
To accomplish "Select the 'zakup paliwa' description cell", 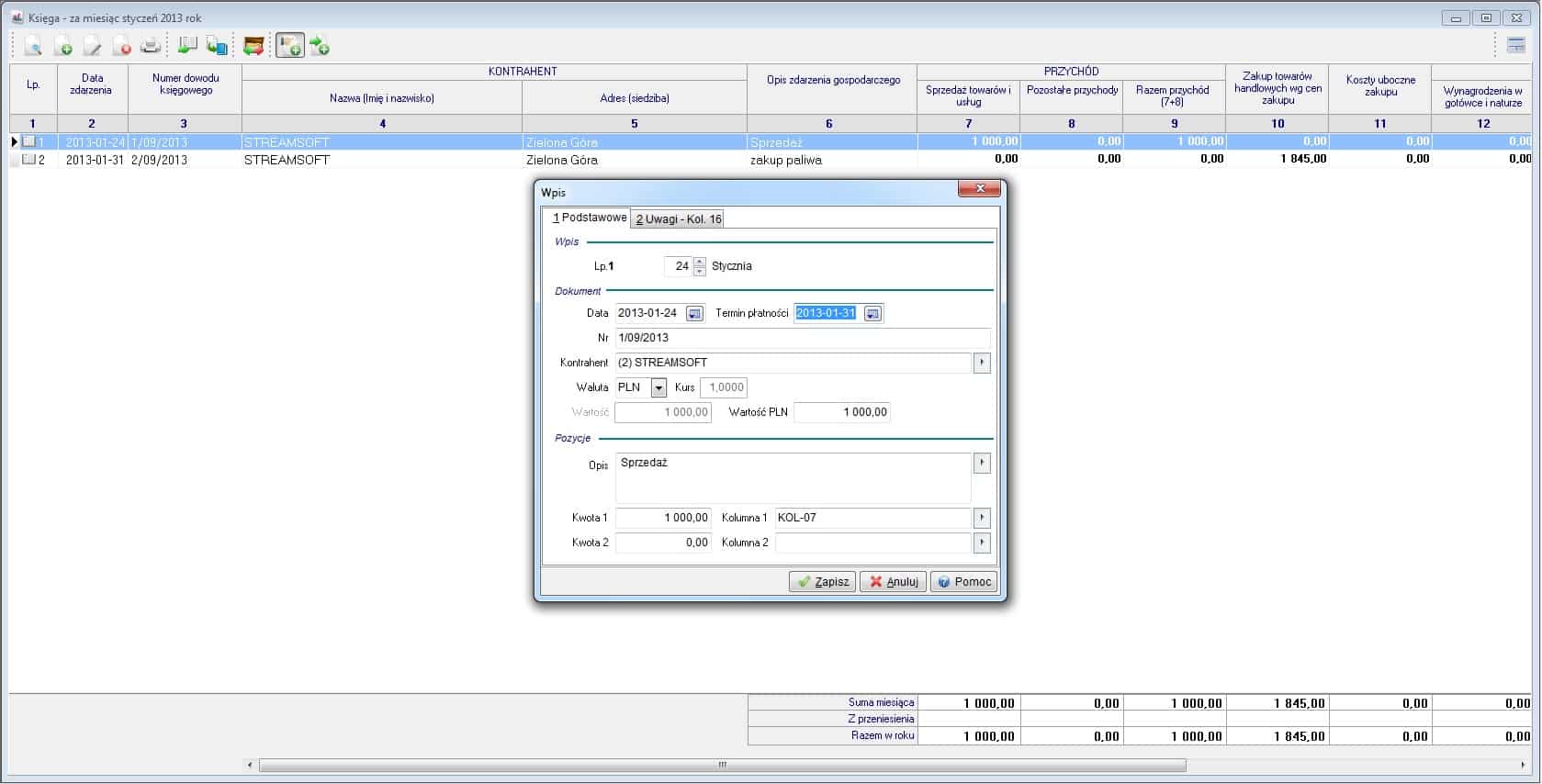I will pos(832,160).
